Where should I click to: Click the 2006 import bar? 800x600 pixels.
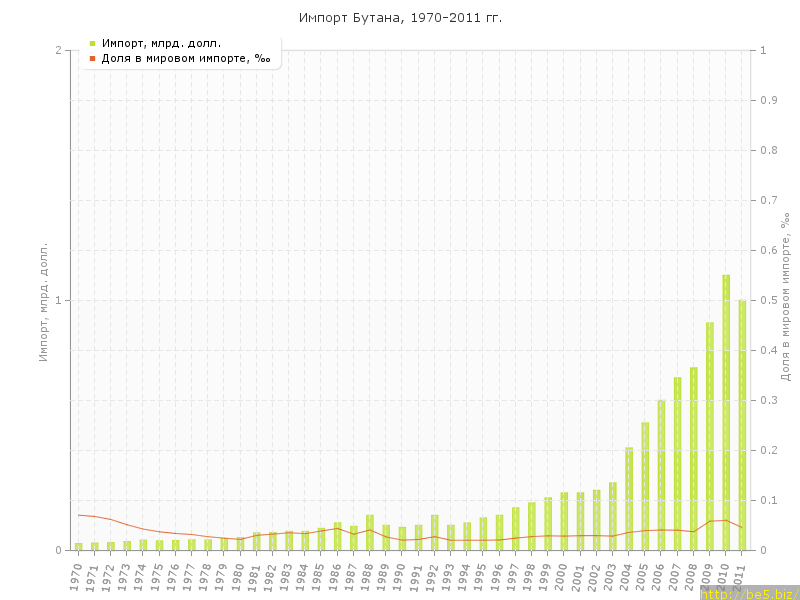pyautogui.click(x=661, y=475)
